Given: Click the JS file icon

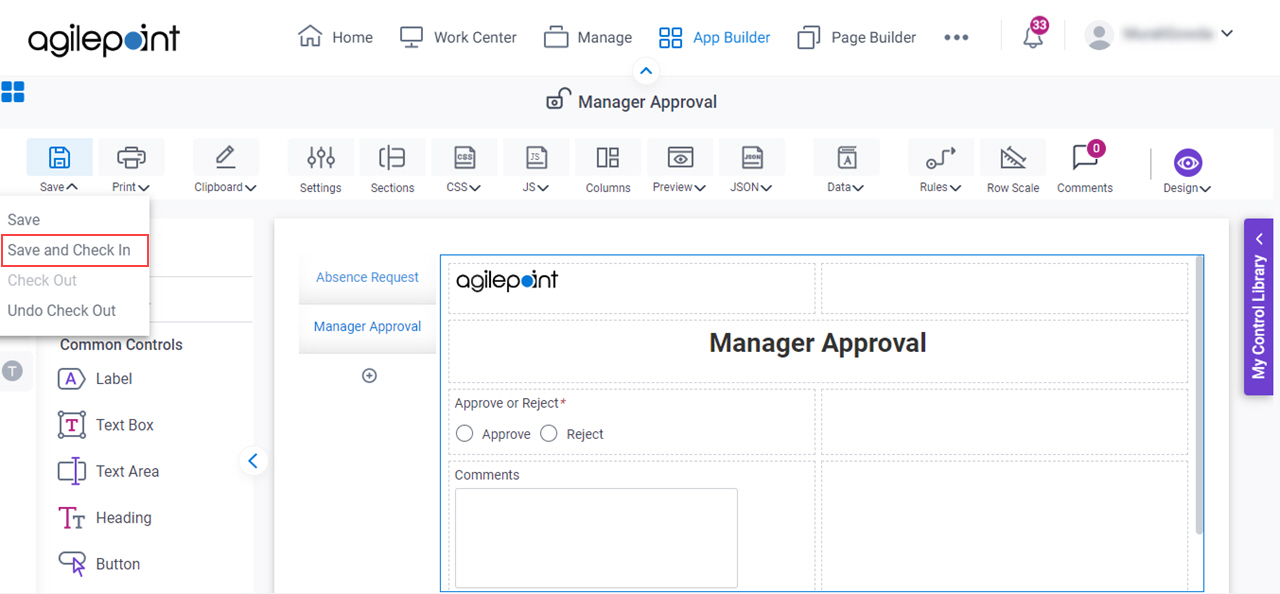Looking at the screenshot, I should [536, 157].
